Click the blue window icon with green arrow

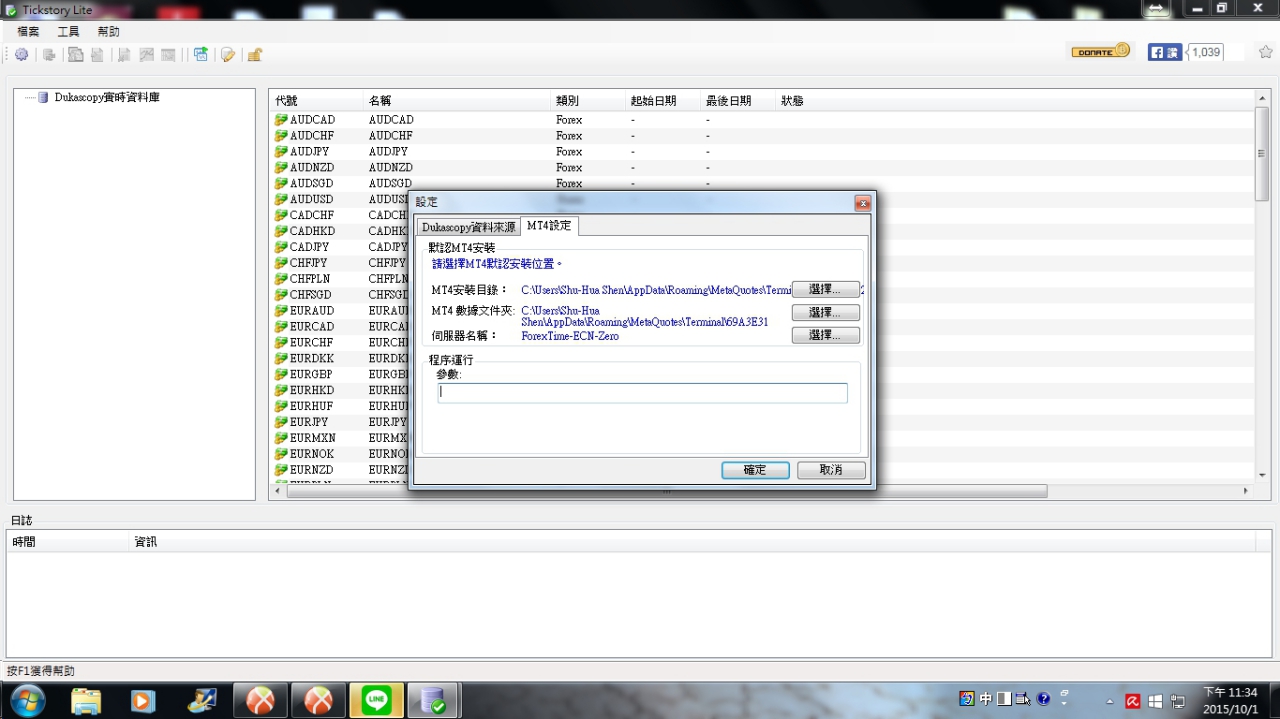pos(201,55)
